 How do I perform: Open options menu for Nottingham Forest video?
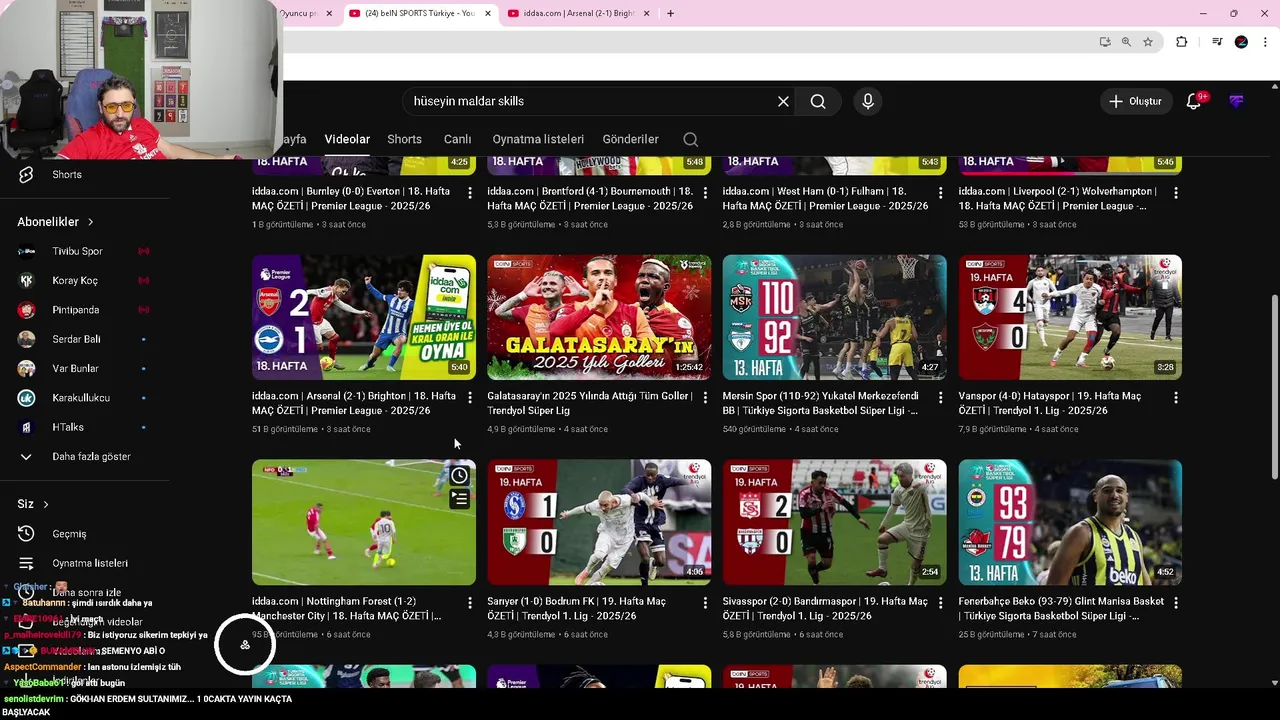[x=470, y=602]
